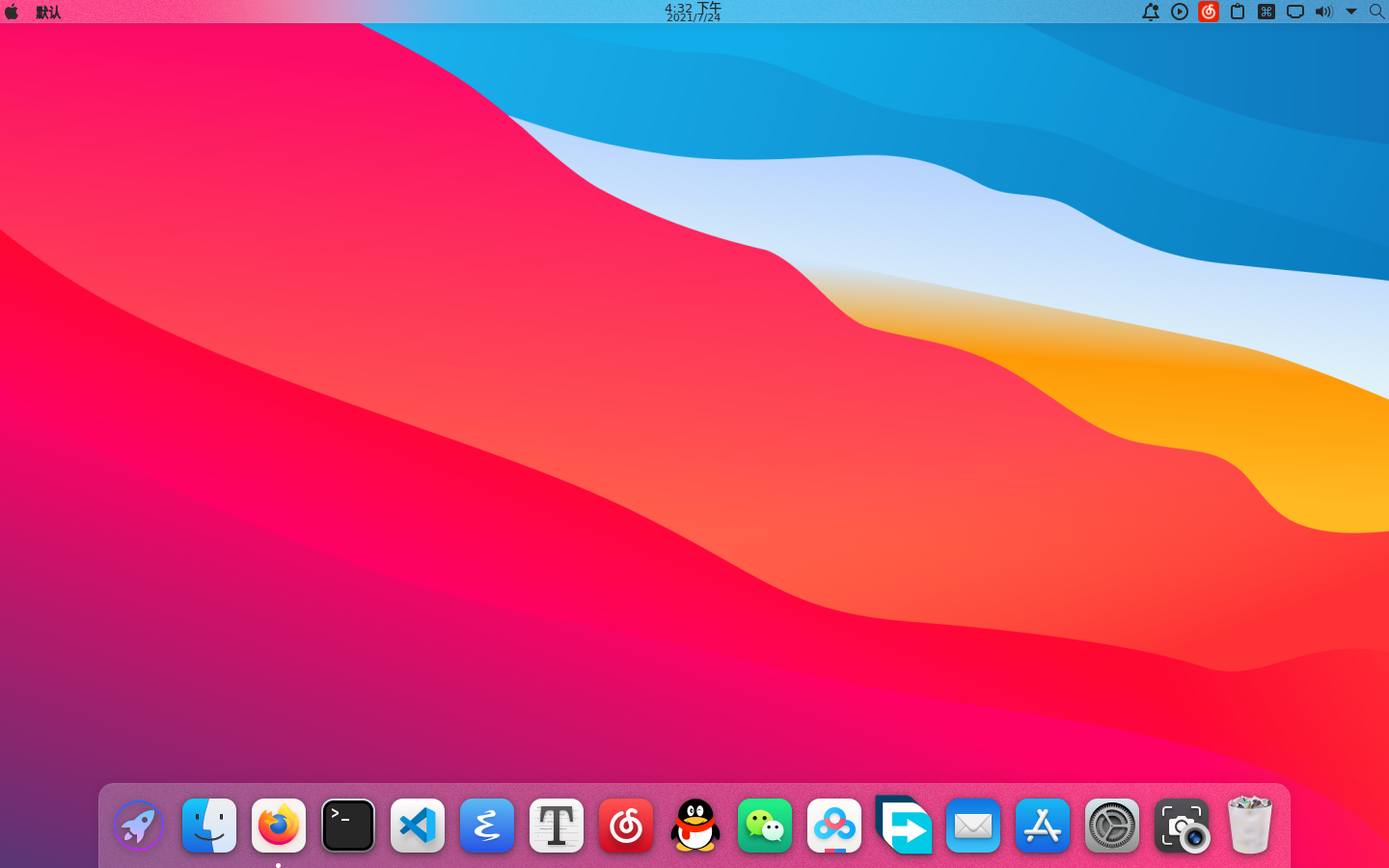Open the NetEase Music tray icon
1389x868 pixels.
1209,12
